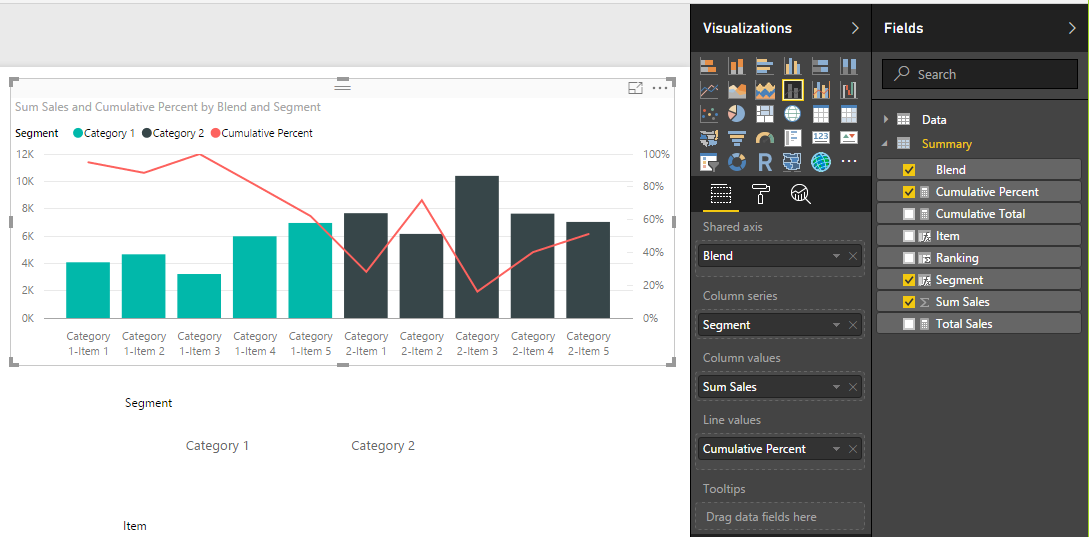Remove Sum Sales from Column values
This screenshot has width=1089, height=537.
click(x=853, y=387)
